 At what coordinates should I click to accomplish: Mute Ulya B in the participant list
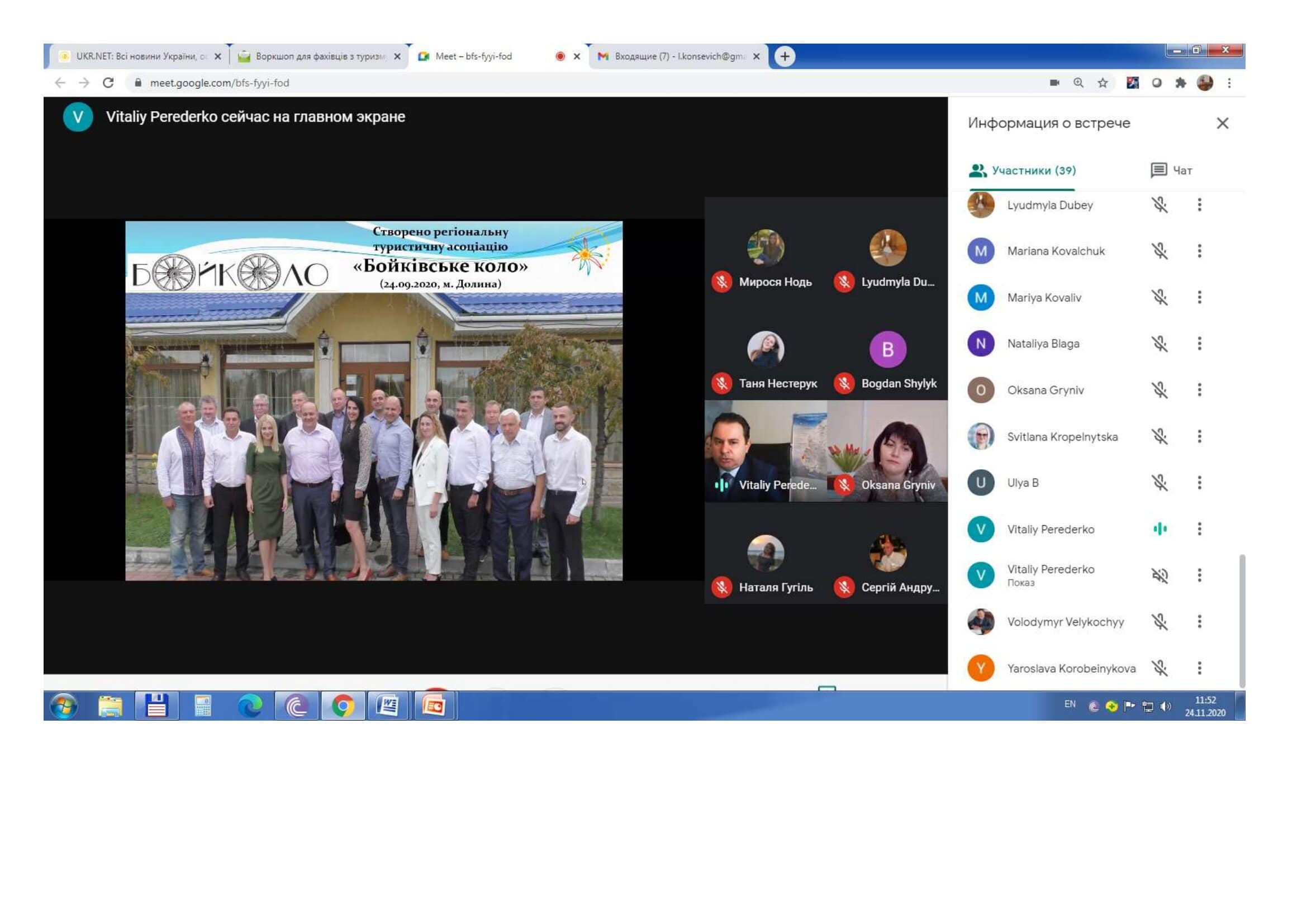[1159, 483]
